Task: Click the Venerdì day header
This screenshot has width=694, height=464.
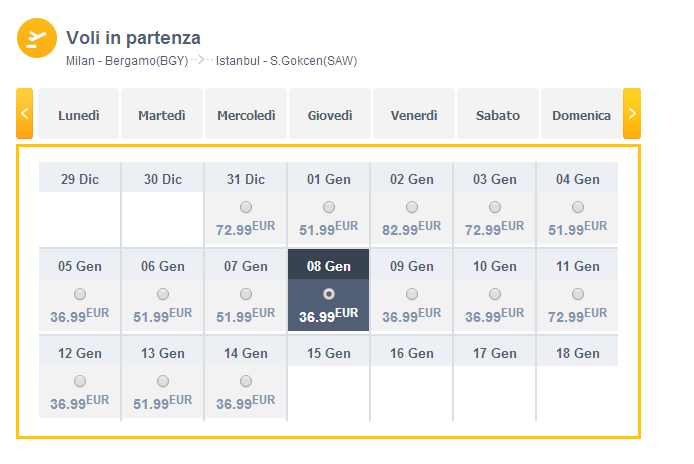Action: 414,114
